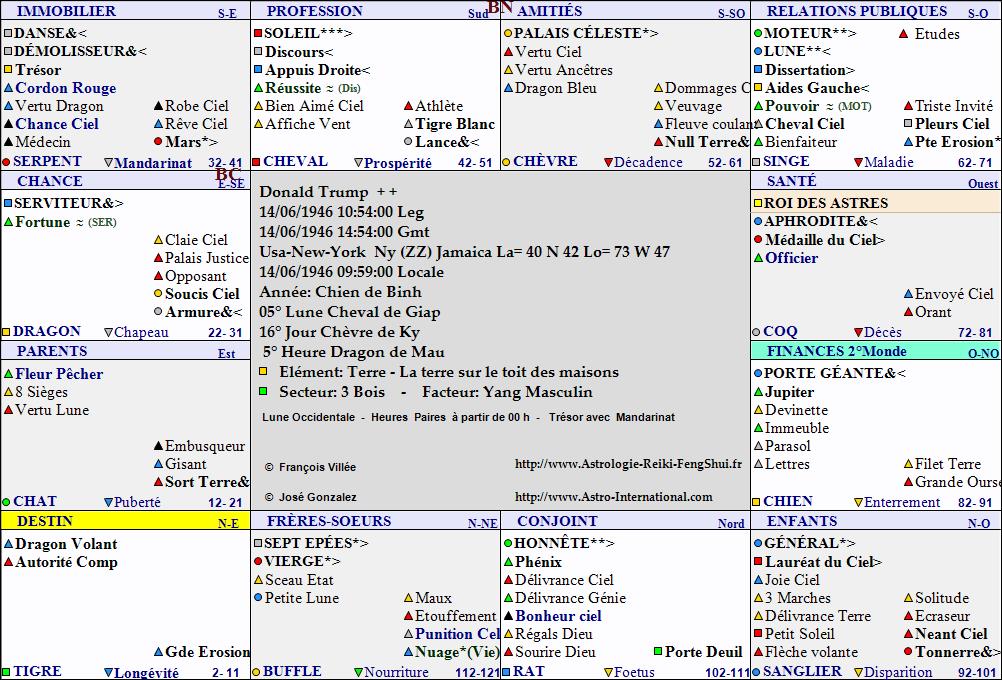Click the CHÈVRE sign label
The height and width of the screenshot is (680, 1002).
pos(545,162)
